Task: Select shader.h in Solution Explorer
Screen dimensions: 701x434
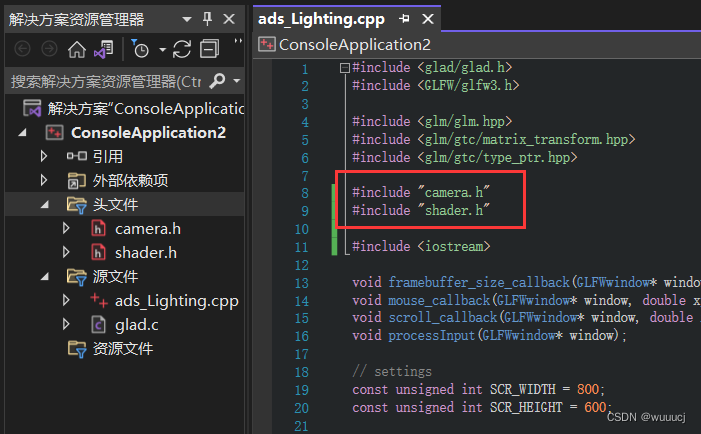Action: [x=146, y=253]
